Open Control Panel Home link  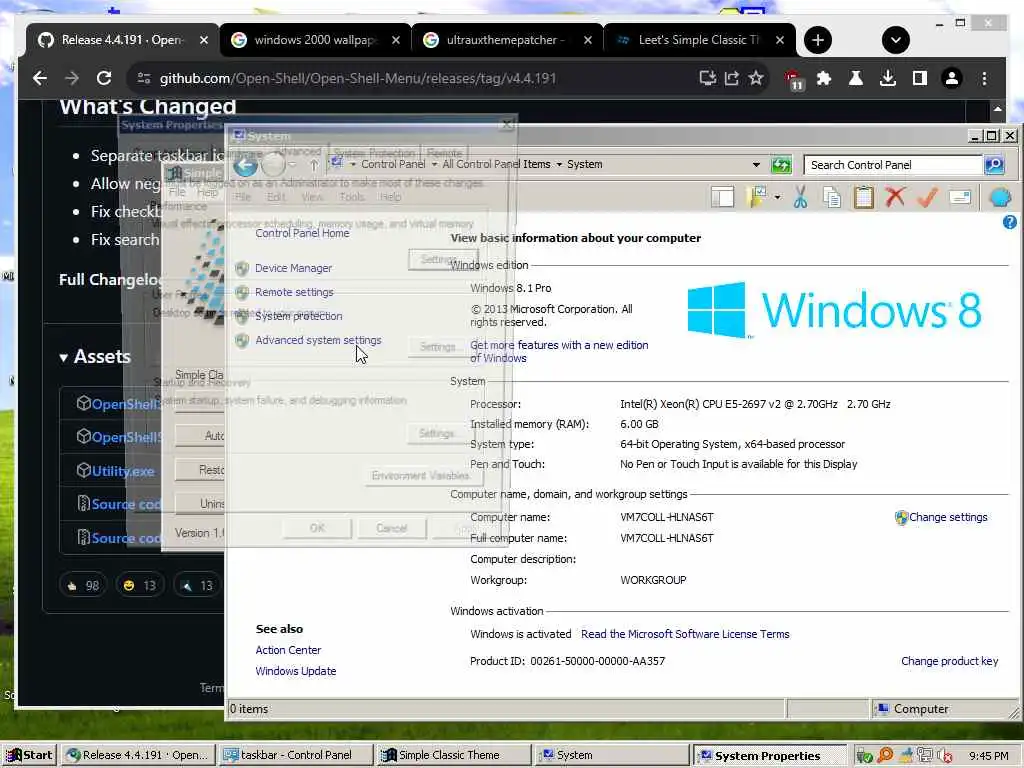(x=302, y=233)
